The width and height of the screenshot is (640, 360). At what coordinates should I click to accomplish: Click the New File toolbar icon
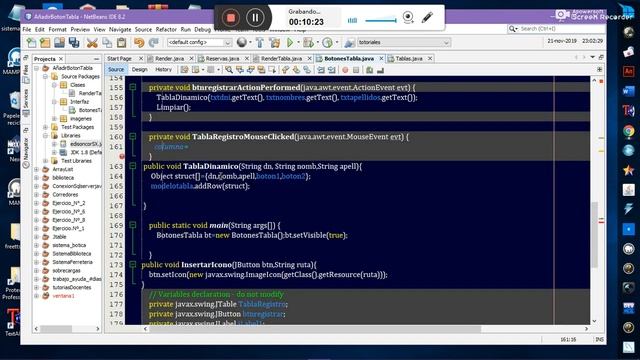pyautogui.click(x=31, y=42)
